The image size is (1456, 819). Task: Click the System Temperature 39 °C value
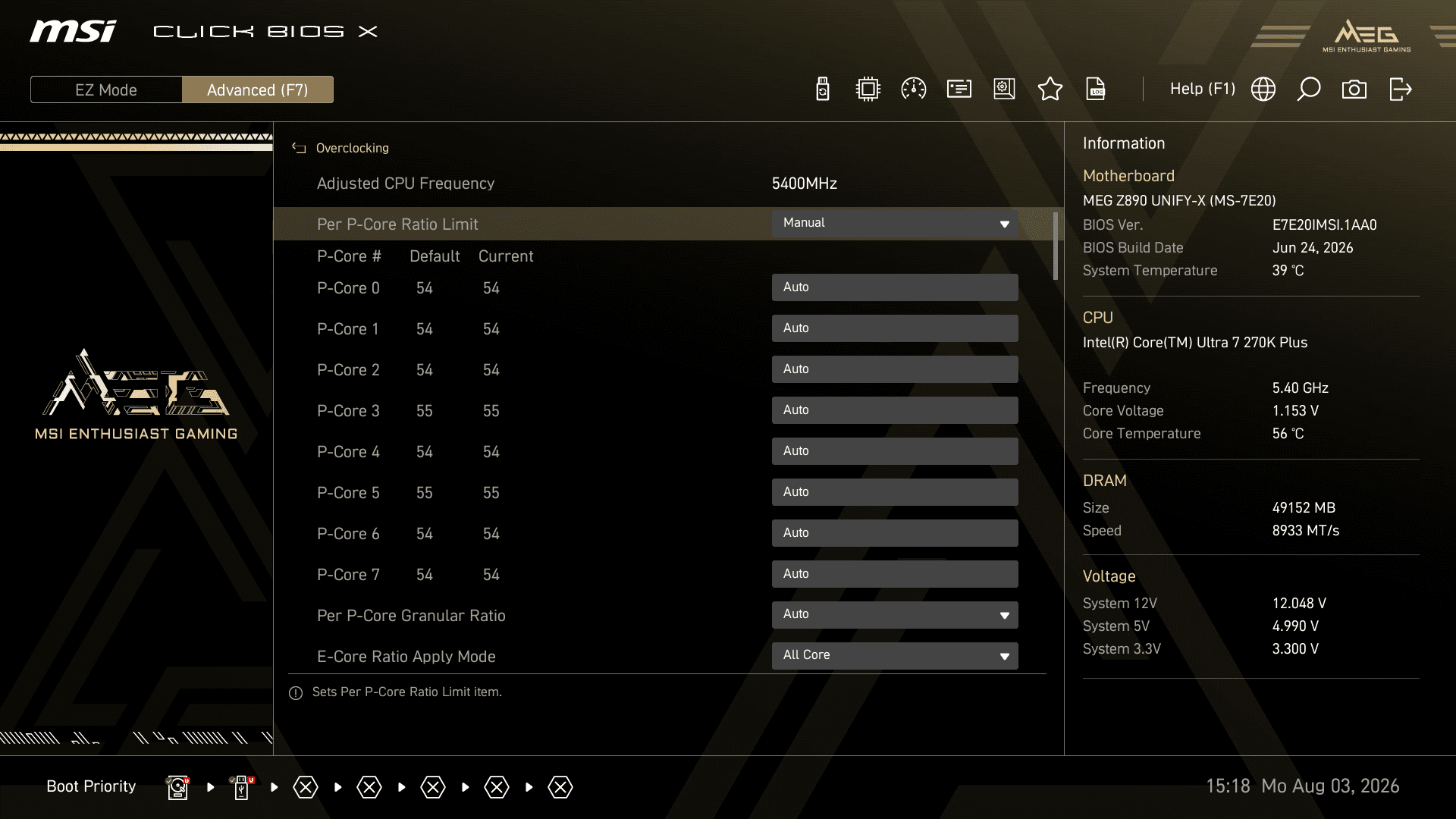[1288, 271]
